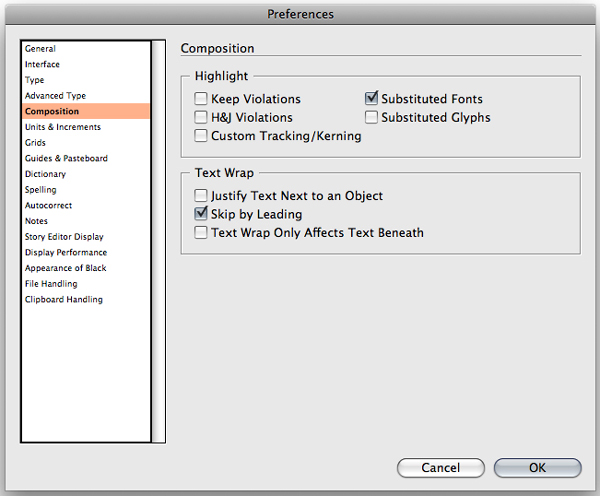The height and width of the screenshot is (496, 600).
Task: Go to Type preferences
Action: pos(86,80)
